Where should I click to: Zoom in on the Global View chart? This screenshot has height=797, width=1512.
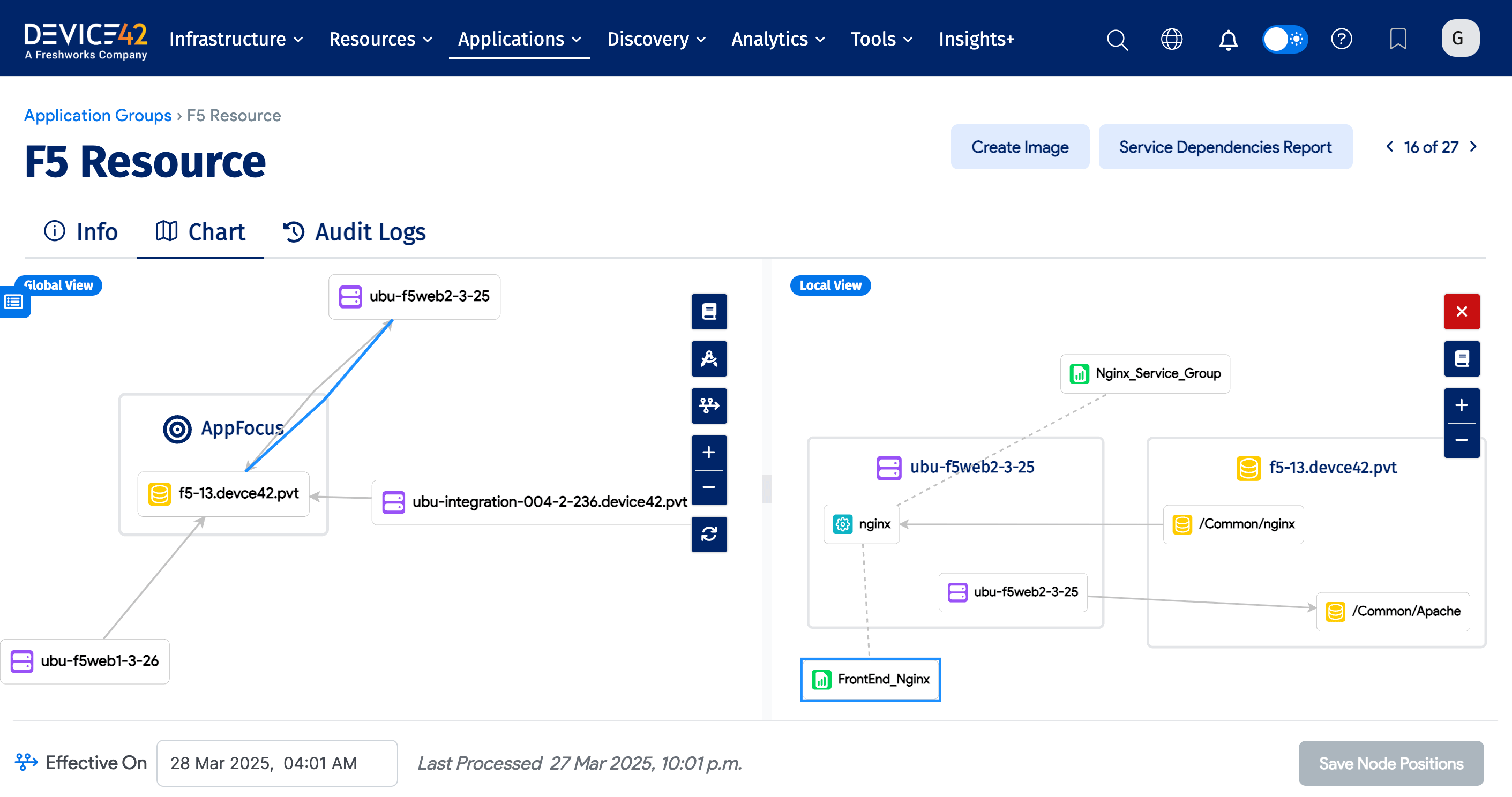pos(709,452)
